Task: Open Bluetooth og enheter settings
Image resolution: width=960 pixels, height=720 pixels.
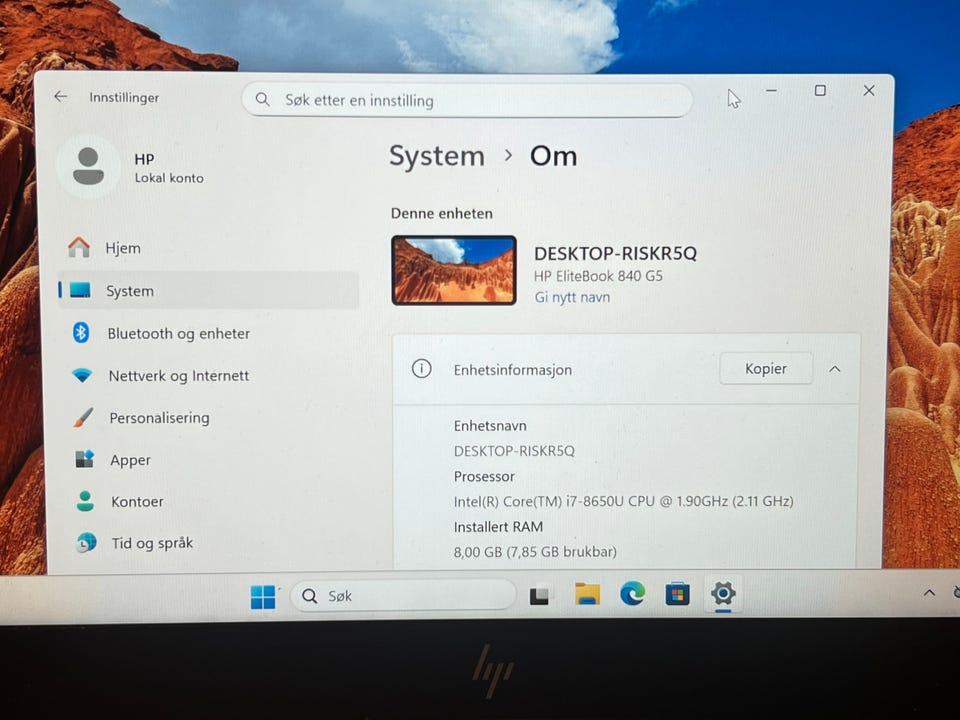Action: coord(208,333)
